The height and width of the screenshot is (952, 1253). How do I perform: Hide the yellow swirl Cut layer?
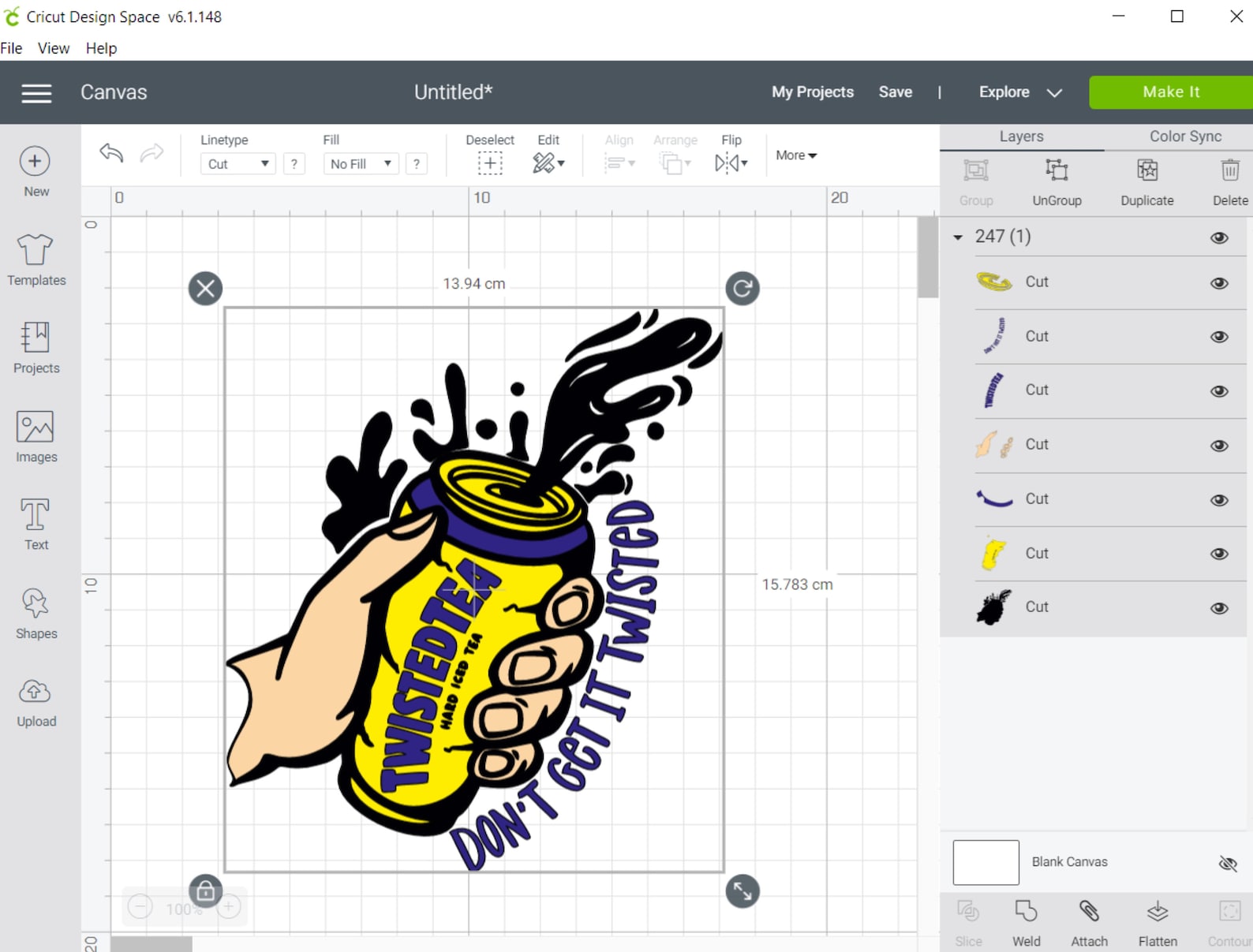click(1219, 282)
